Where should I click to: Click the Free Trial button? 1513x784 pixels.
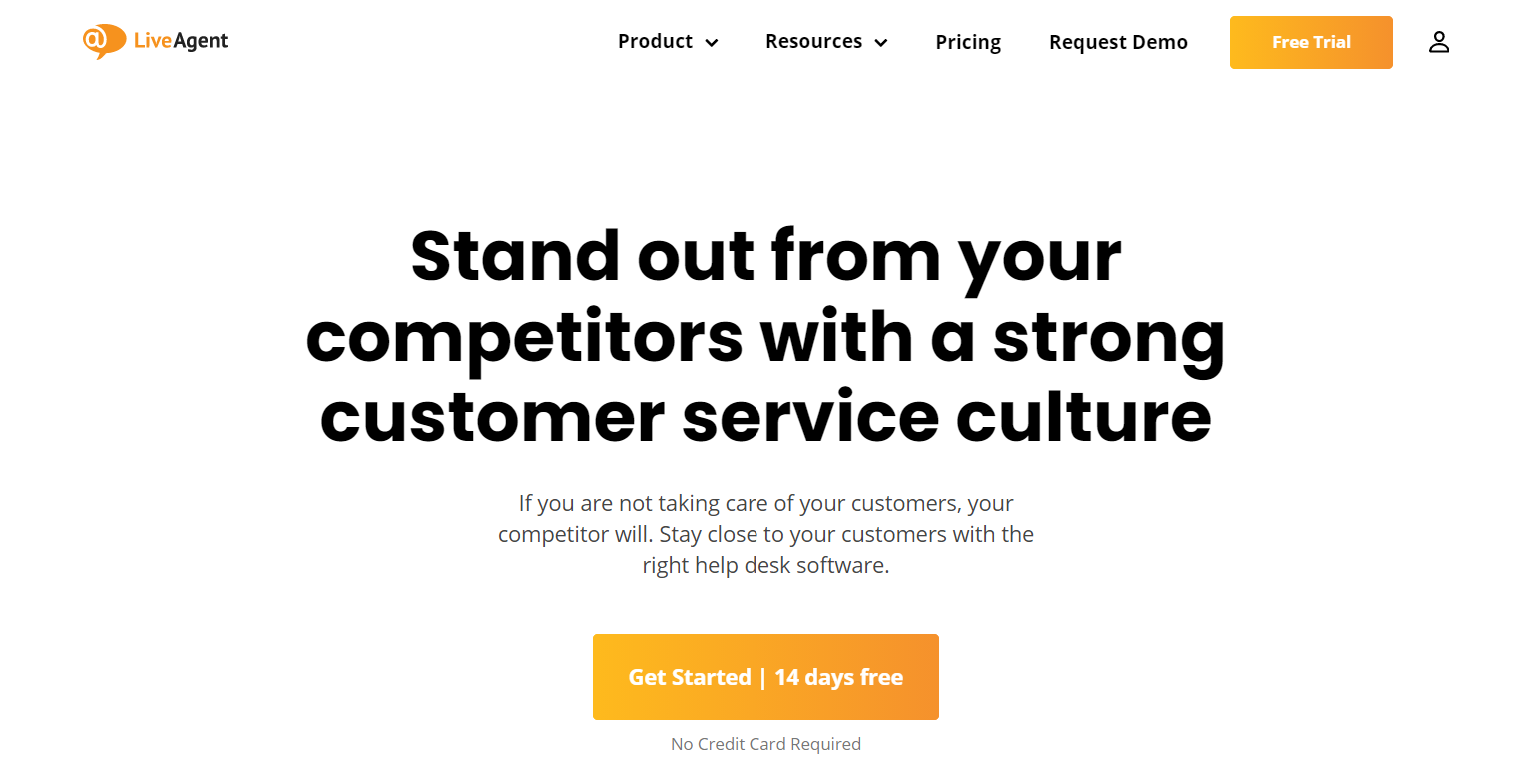point(1311,42)
